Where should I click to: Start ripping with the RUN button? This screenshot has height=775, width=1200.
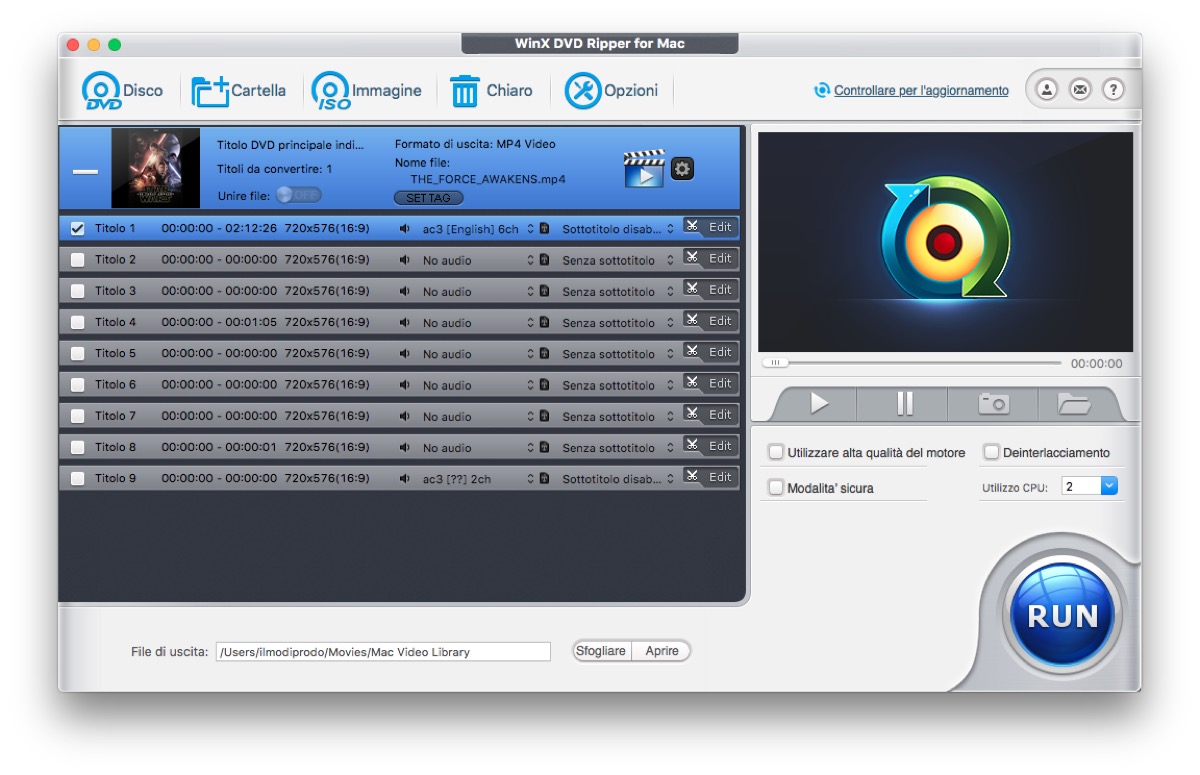tap(1061, 615)
